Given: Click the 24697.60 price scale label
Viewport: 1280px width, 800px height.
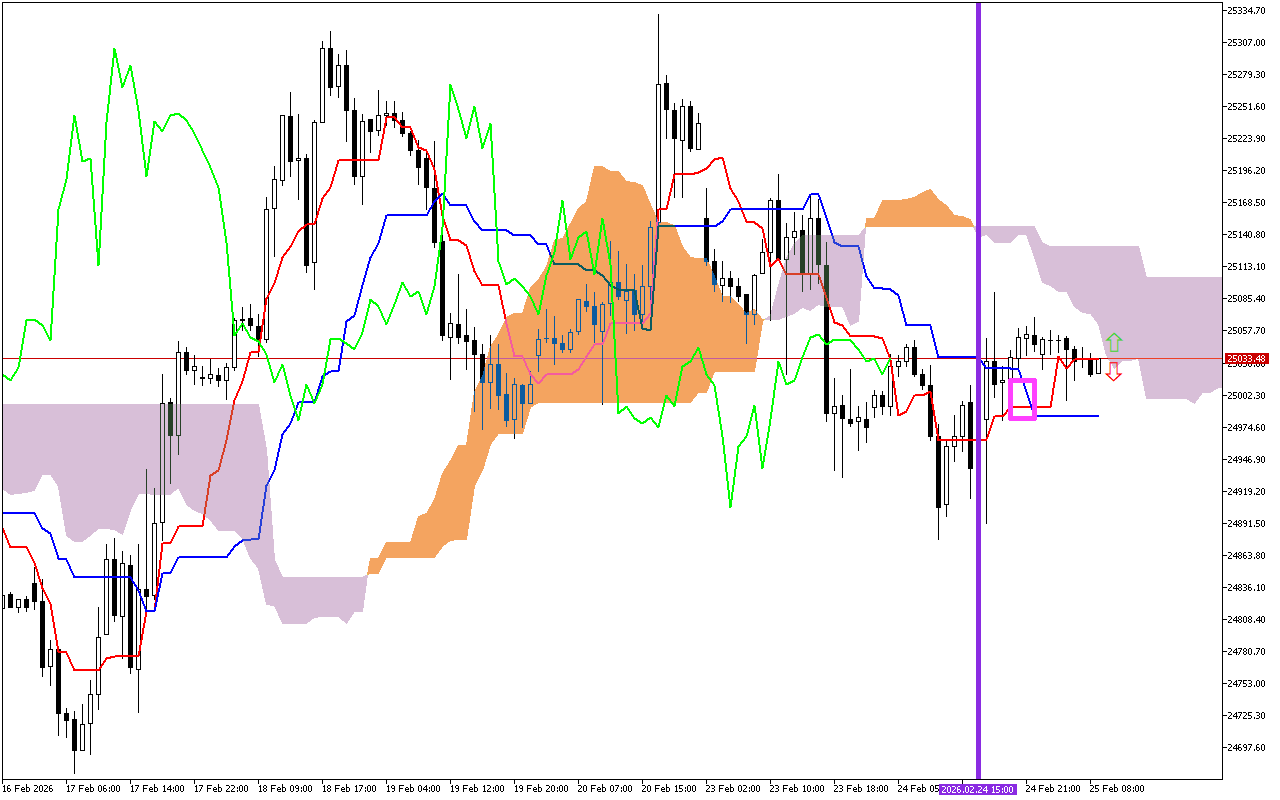Looking at the screenshot, I should pos(1246,748).
